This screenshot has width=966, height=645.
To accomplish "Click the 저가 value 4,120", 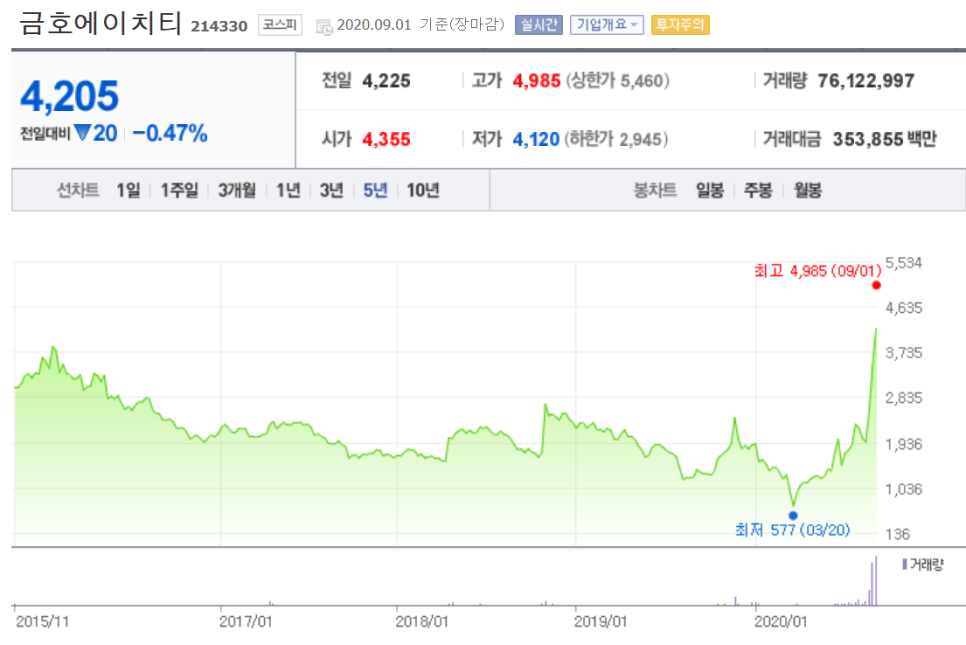I will (536, 139).
